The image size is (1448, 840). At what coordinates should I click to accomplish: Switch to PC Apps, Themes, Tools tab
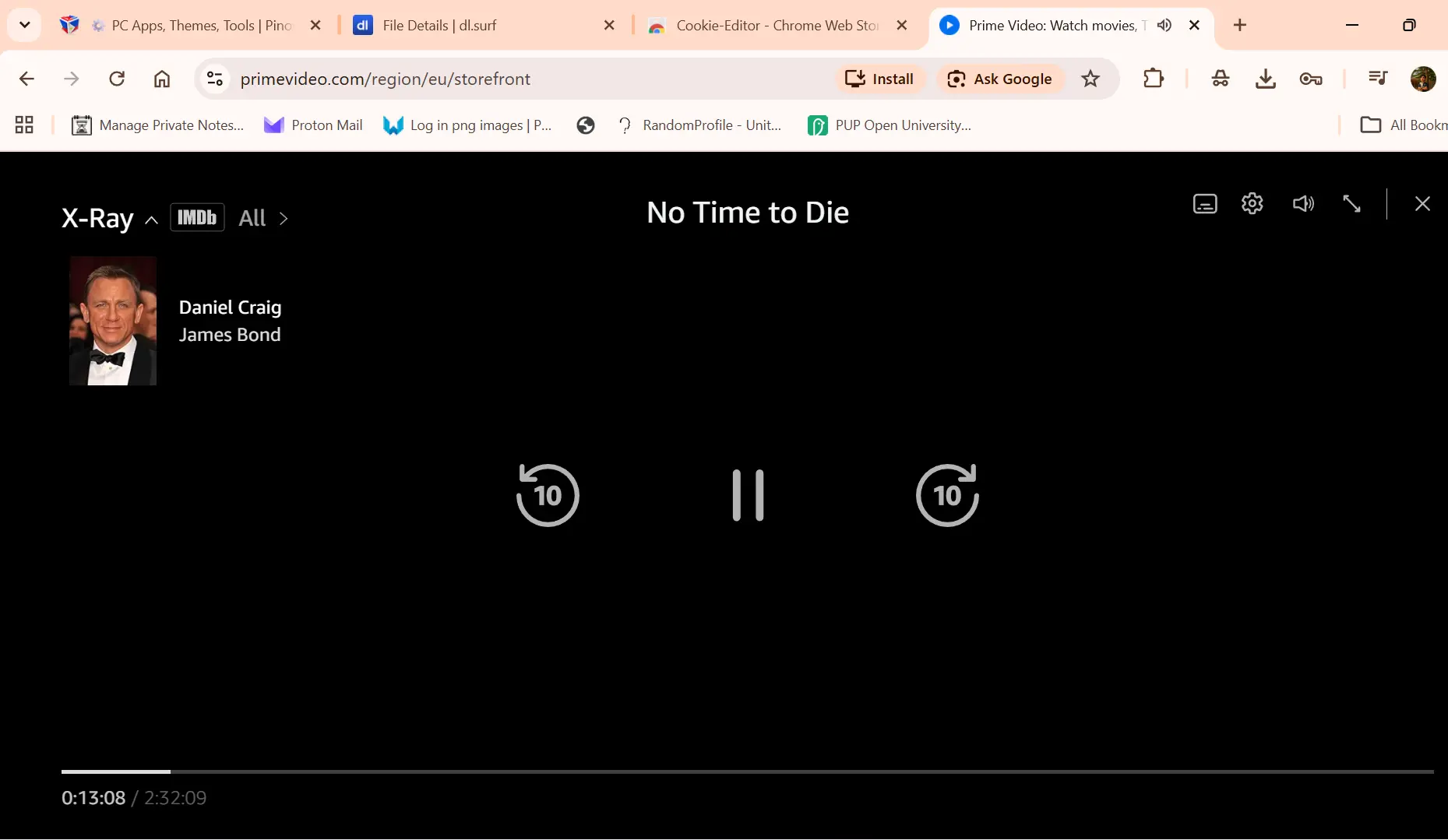[191, 26]
